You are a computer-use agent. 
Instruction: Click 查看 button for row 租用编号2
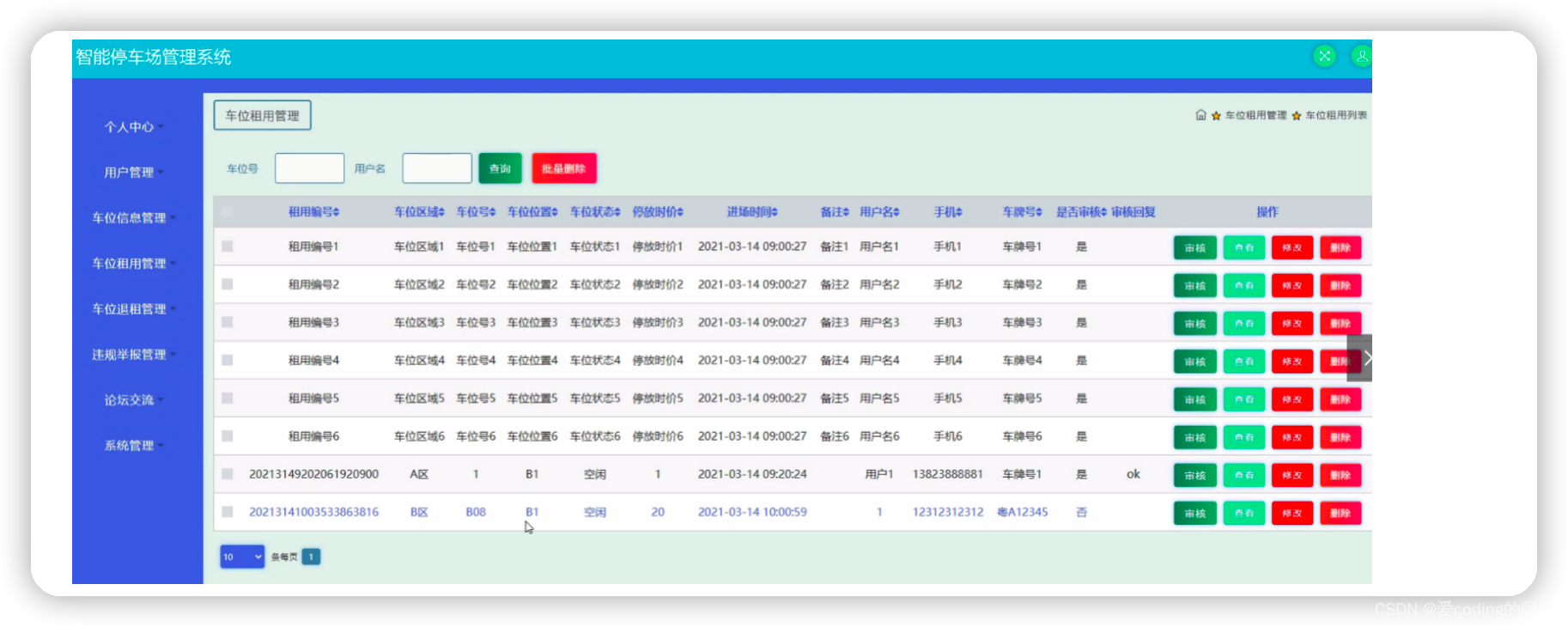point(1244,285)
